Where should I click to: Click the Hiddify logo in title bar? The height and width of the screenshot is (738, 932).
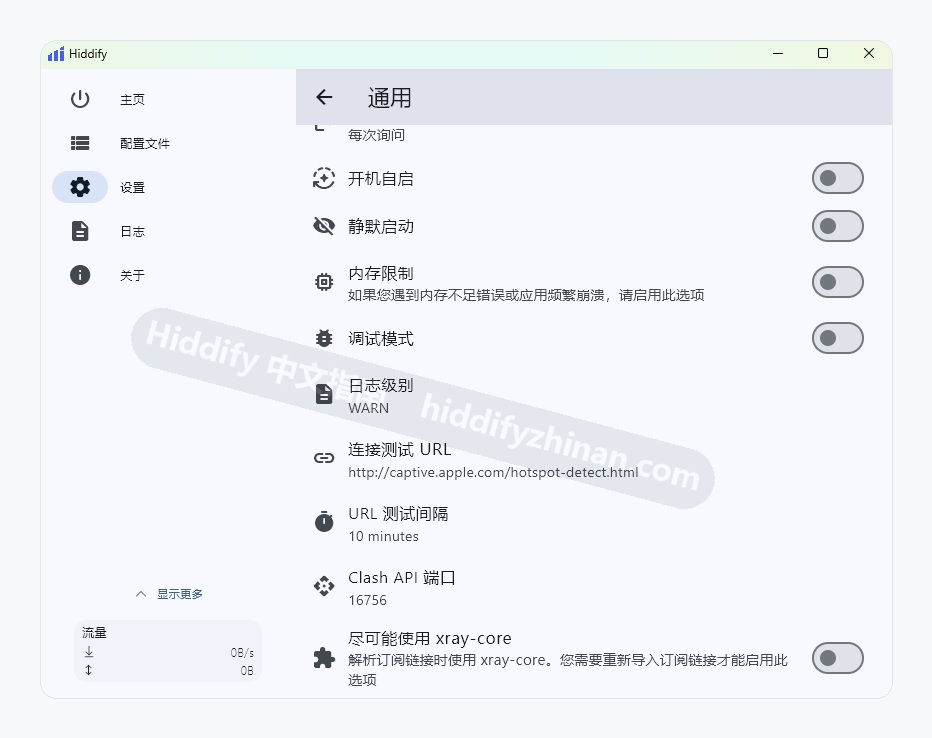[56, 53]
